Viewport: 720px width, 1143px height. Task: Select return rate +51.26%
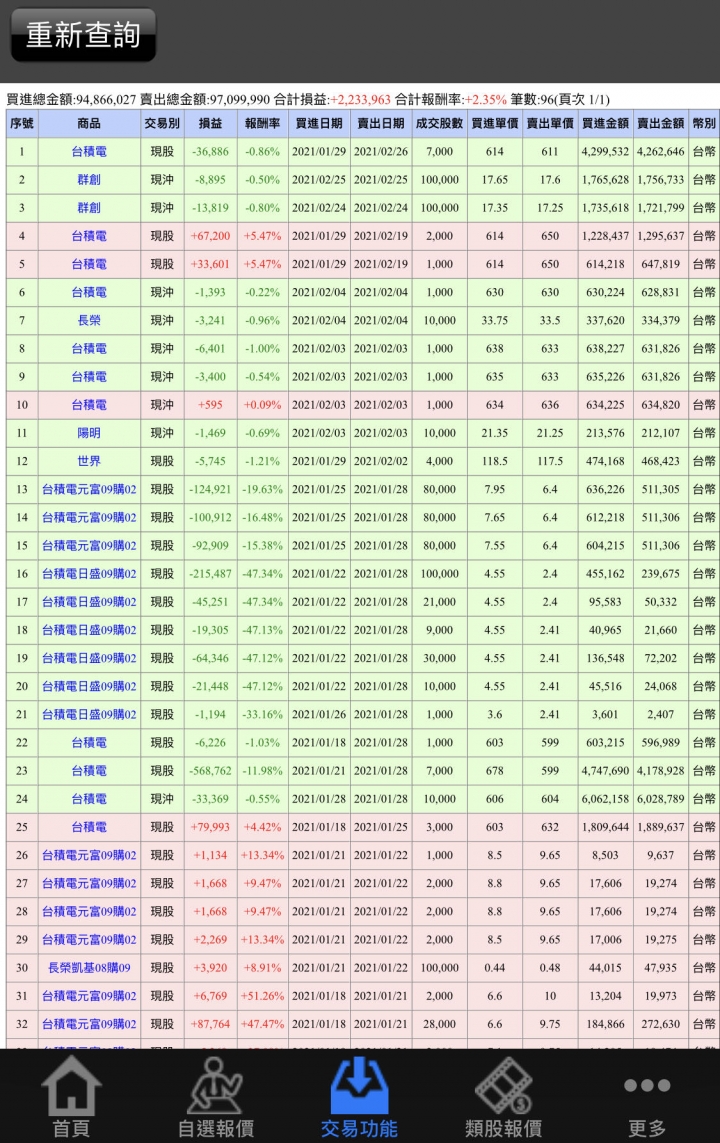tap(262, 996)
